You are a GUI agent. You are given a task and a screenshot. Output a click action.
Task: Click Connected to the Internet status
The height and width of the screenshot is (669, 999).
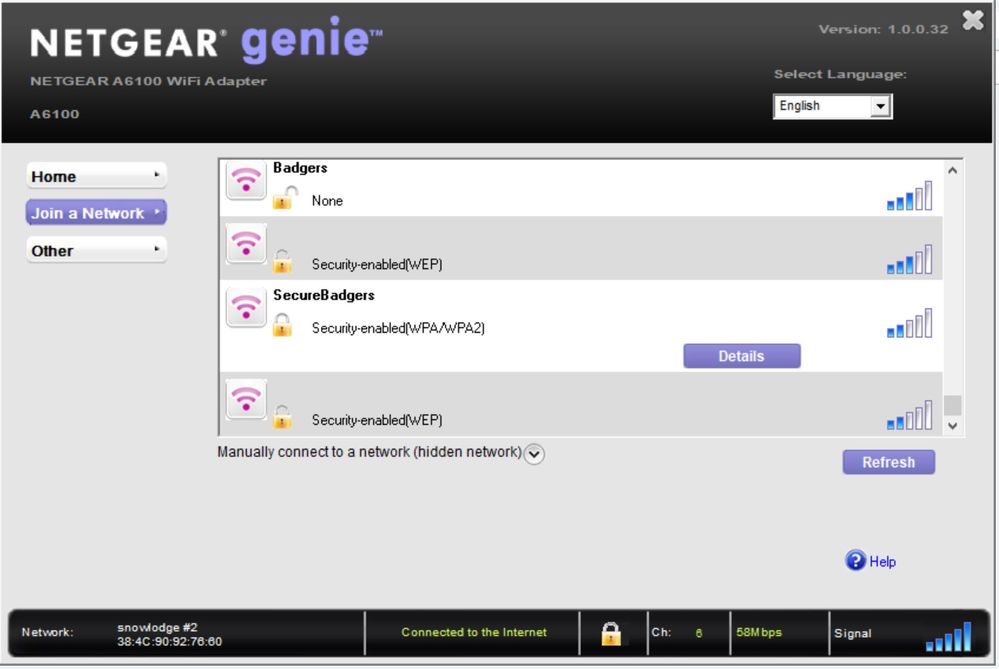pos(474,632)
